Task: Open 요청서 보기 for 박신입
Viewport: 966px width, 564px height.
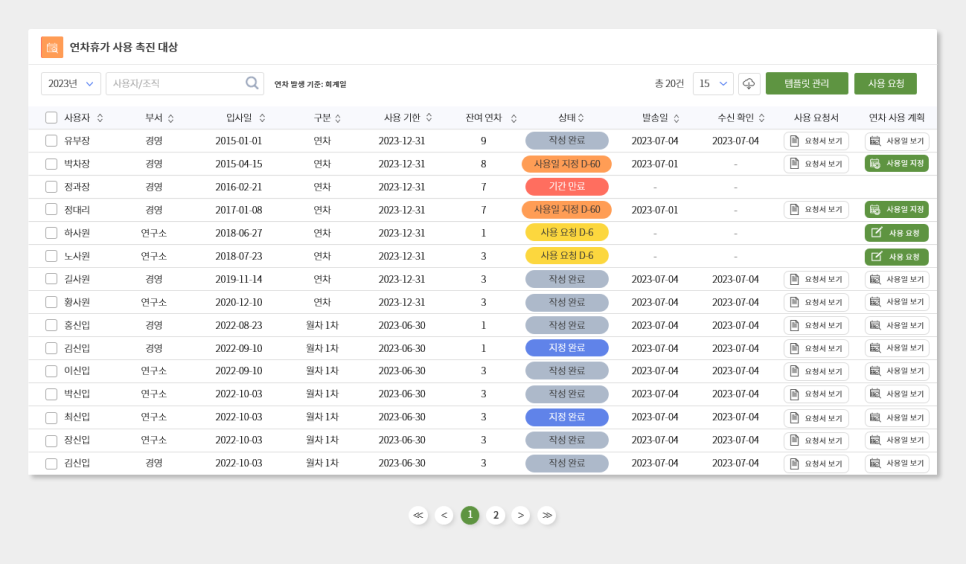Action: coord(816,394)
